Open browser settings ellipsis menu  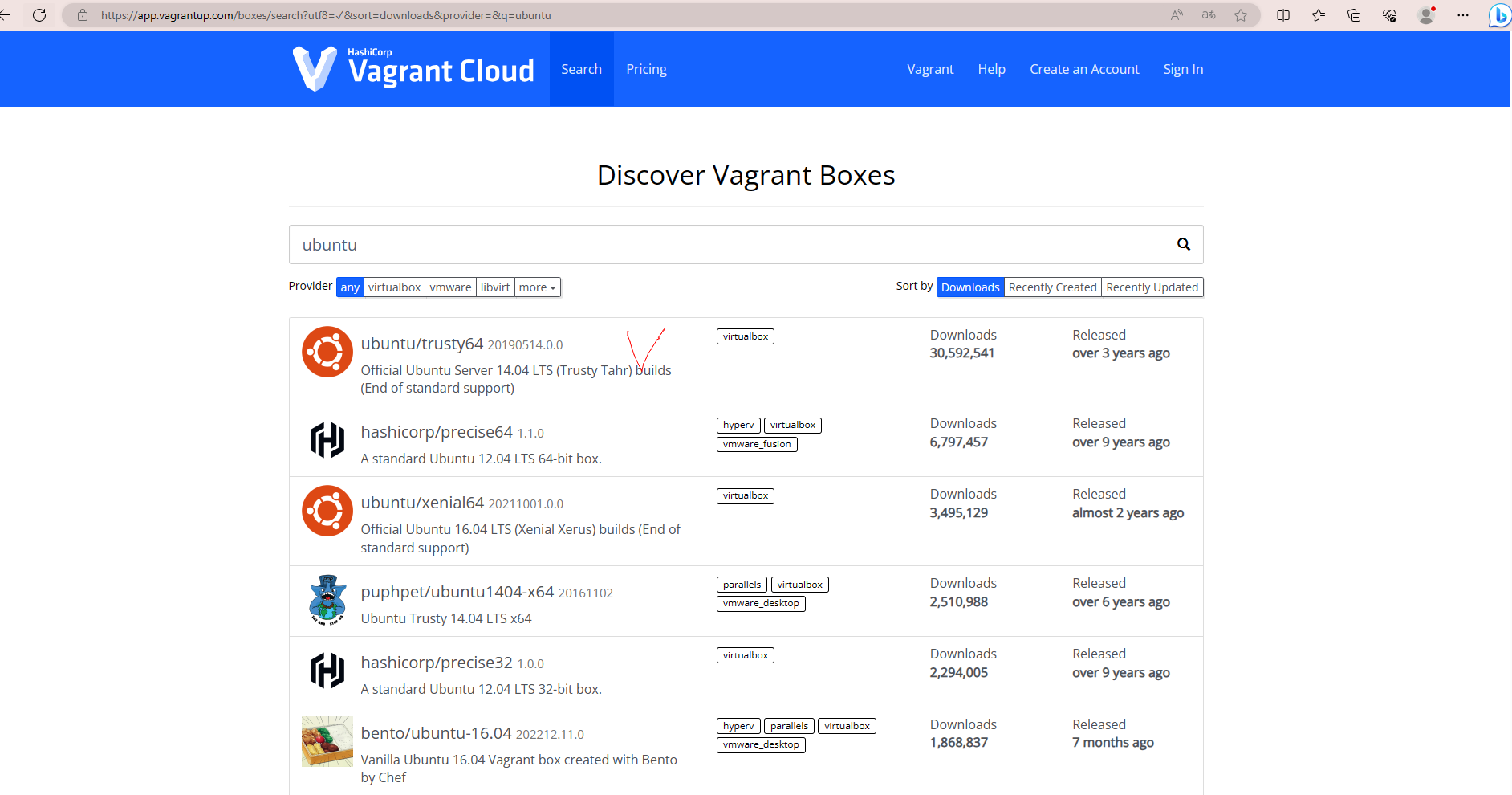pos(1463,15)
